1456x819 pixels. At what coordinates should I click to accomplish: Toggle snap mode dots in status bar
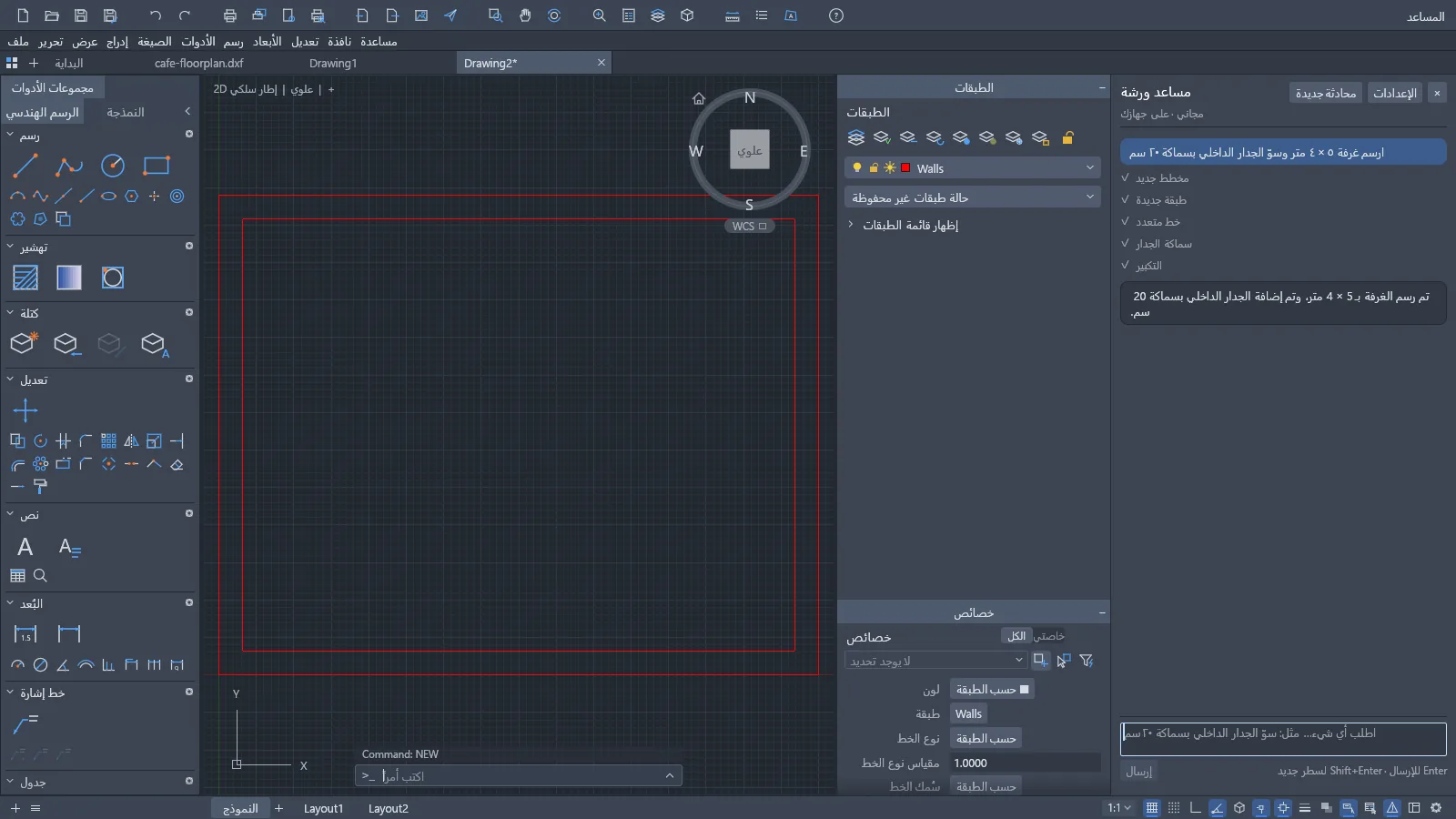point(1174,808)
